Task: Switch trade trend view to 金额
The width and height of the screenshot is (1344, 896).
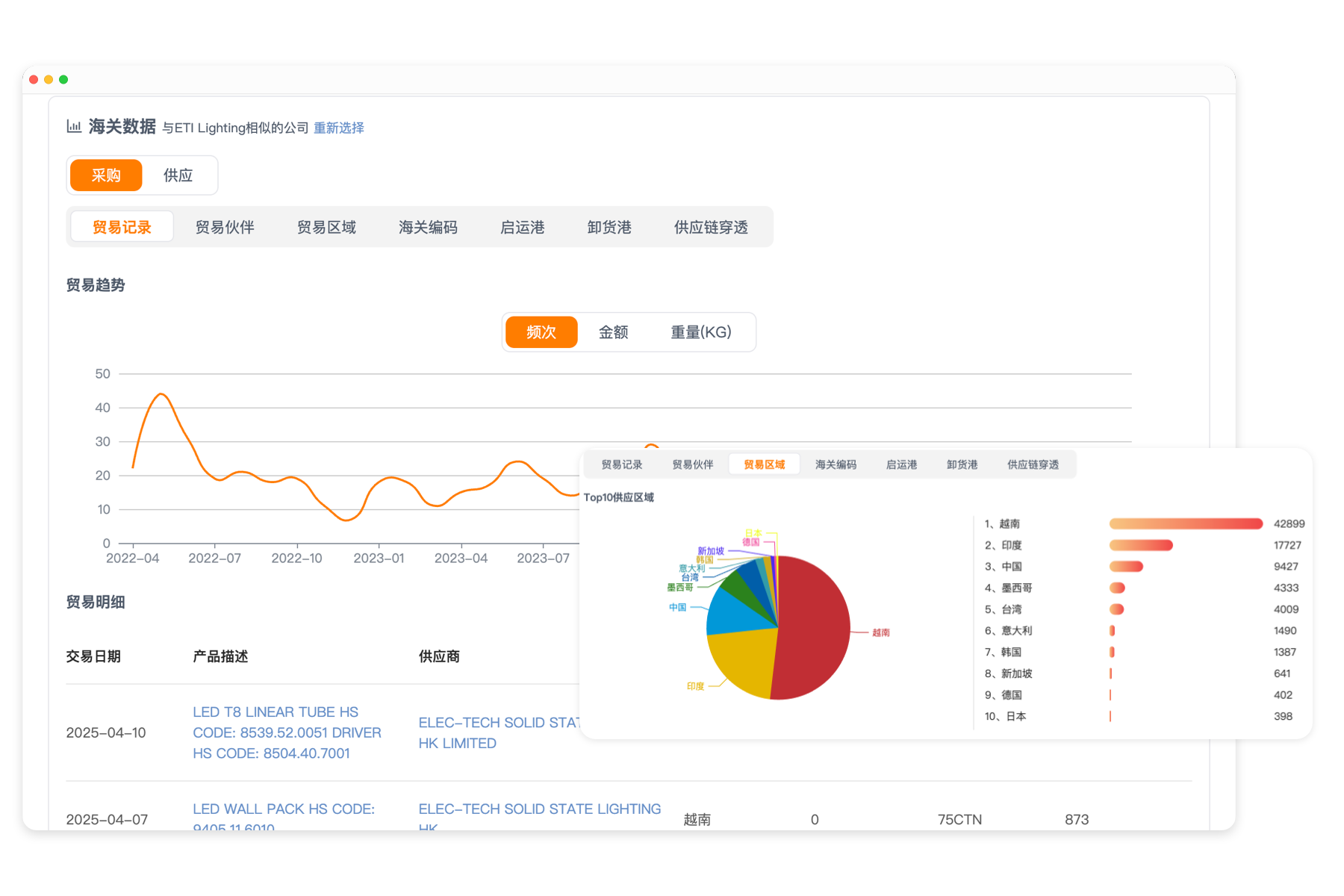Action: [614, 332]
